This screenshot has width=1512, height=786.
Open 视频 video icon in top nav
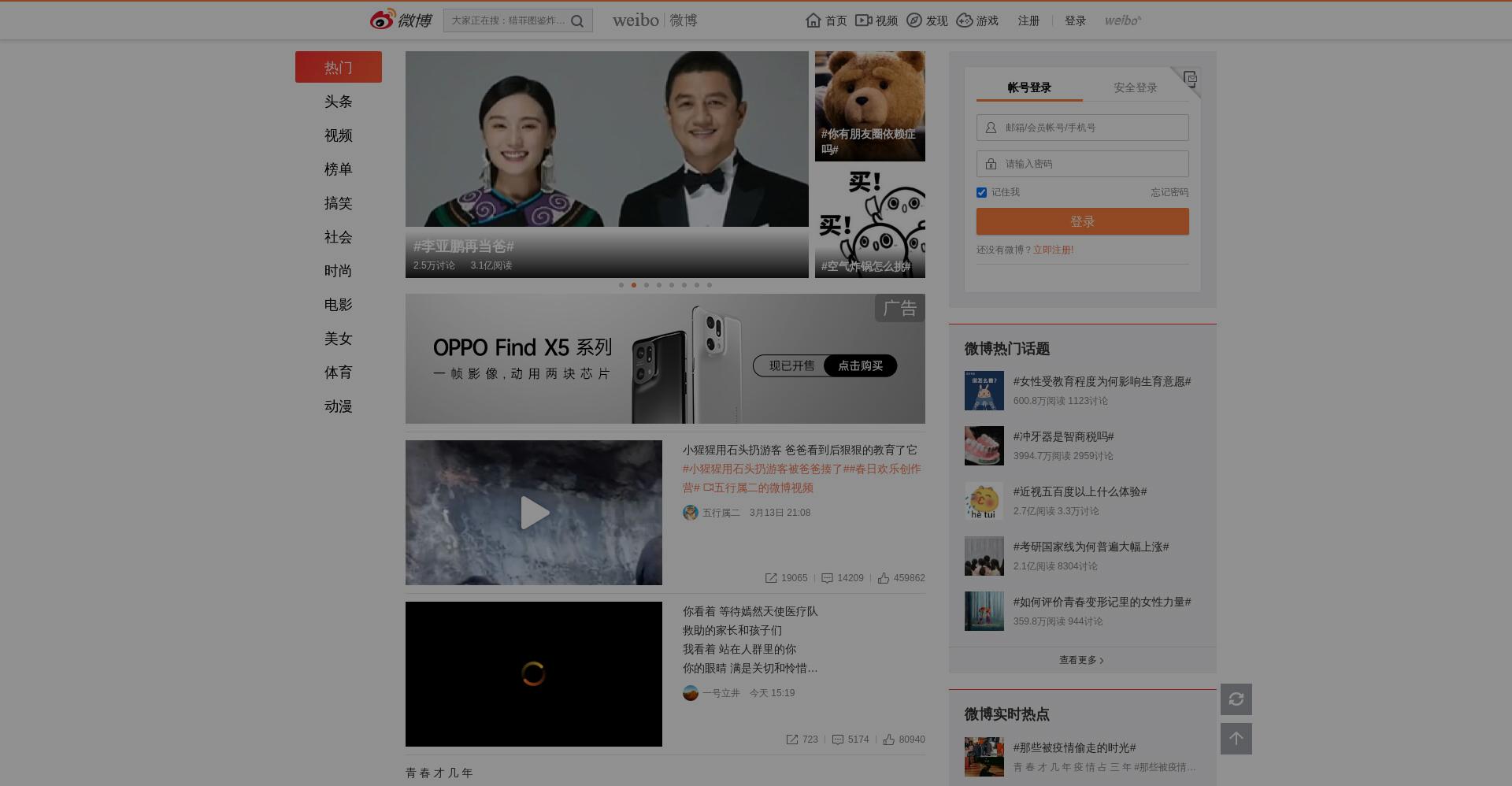click(864, 20)
